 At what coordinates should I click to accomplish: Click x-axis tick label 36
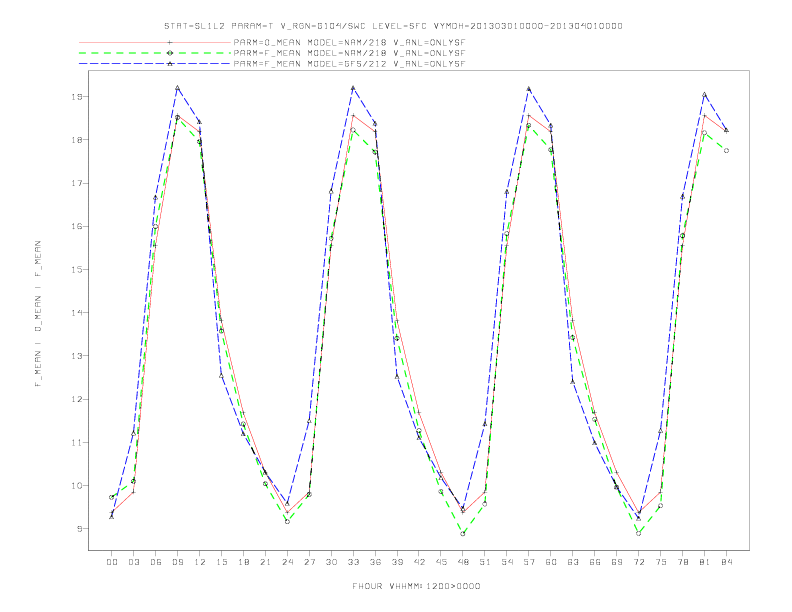[x=375, y=562]
